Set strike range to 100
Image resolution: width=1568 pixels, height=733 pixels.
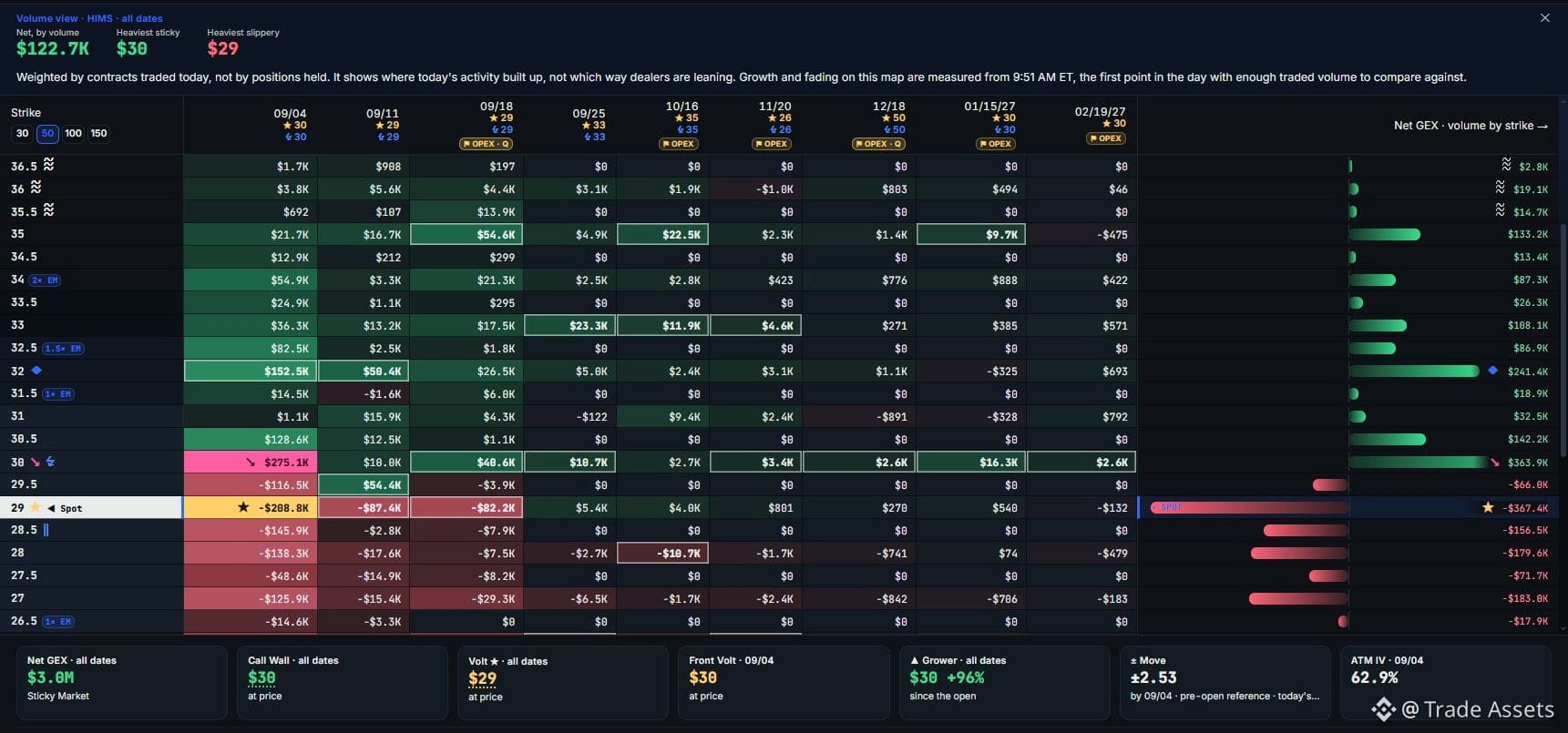pos(73,133)
